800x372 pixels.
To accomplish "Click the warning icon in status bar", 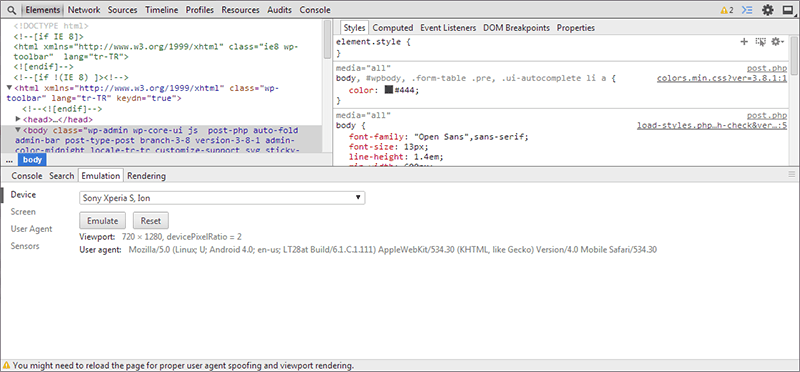I will (6, 365).
